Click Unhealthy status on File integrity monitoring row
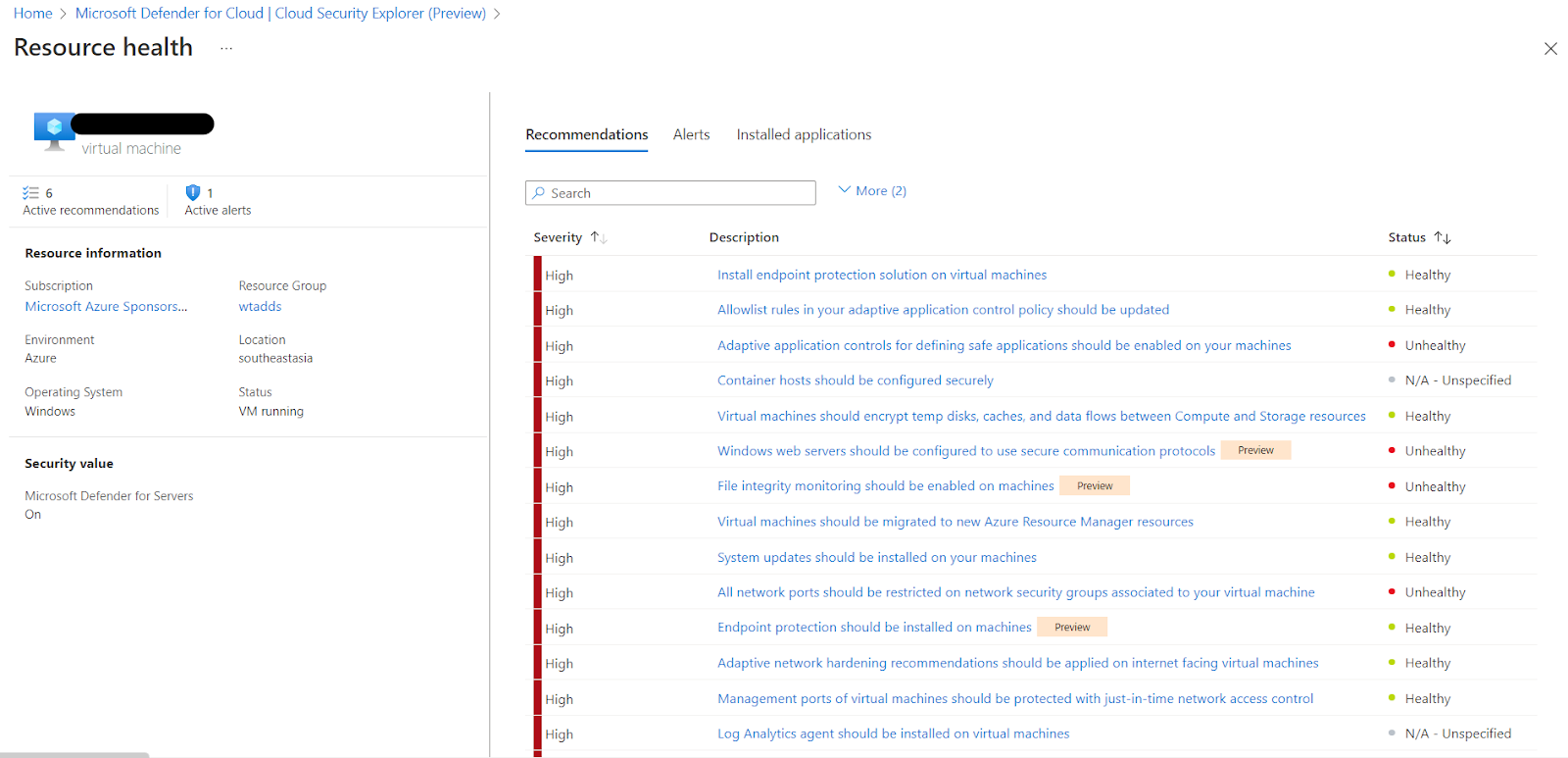The width and height of the screenshot is (1568, 758). pyautogui.click(x=1435, y=486)
